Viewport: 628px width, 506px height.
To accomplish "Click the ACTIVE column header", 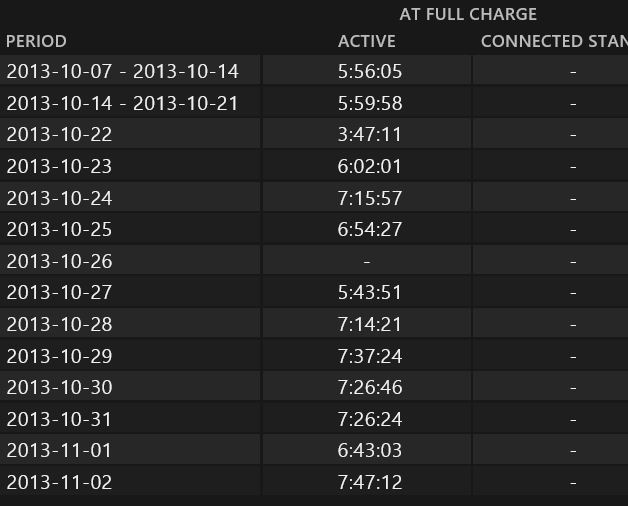I will pos(367,41).
